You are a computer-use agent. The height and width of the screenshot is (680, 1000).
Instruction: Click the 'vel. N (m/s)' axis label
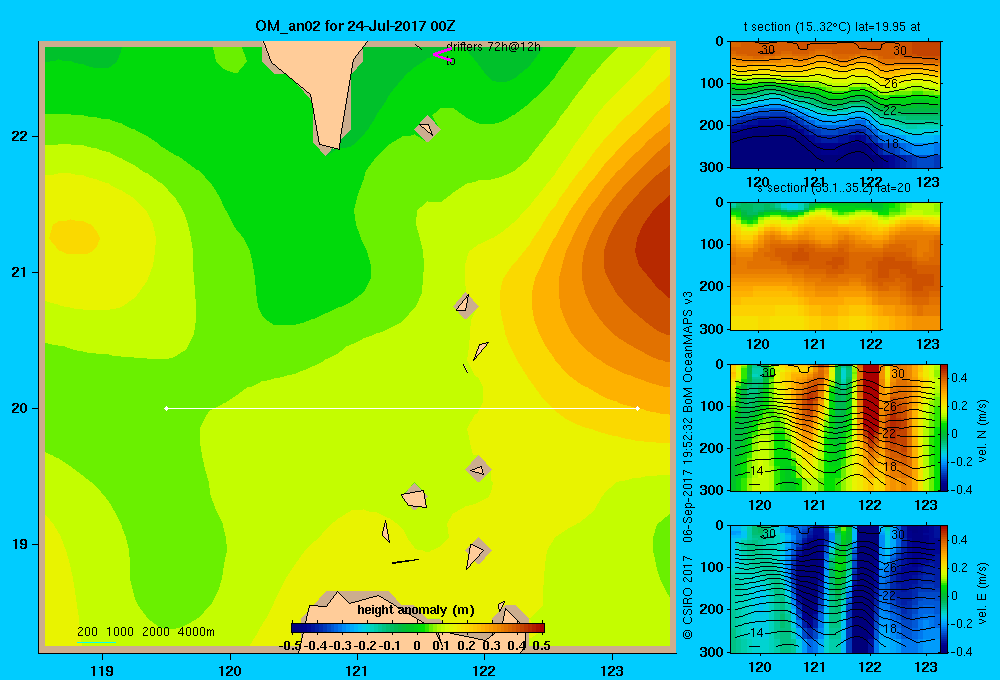pos(982,431)
